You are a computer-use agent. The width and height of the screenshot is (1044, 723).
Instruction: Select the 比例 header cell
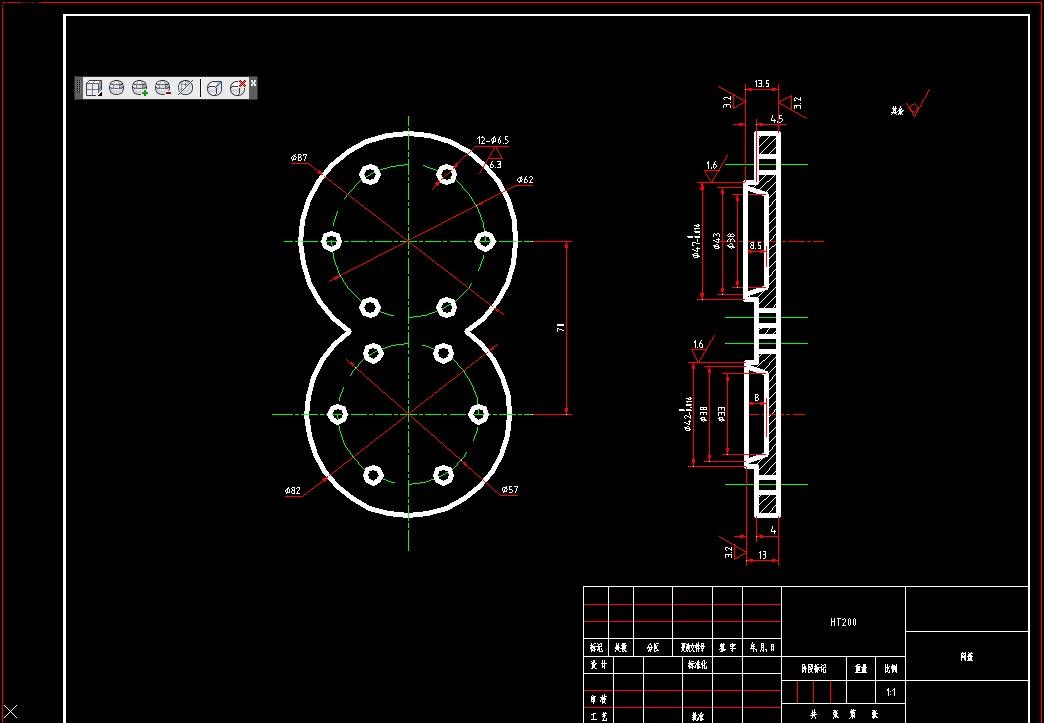tap(891, 669)
